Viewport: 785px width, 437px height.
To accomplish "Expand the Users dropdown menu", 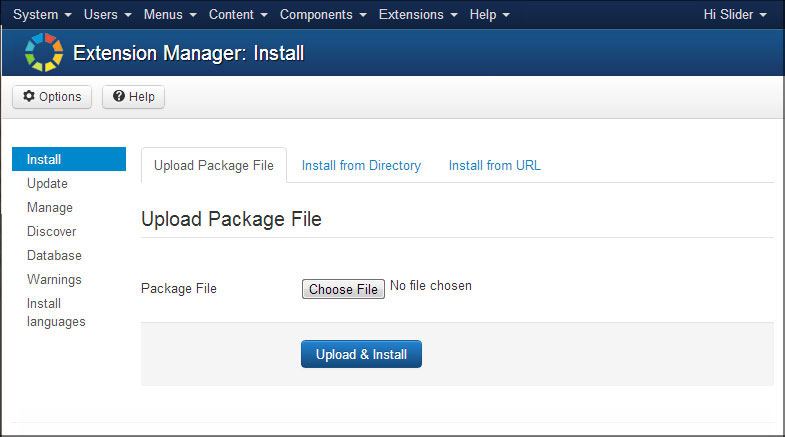I will click(x=108, y=15).
